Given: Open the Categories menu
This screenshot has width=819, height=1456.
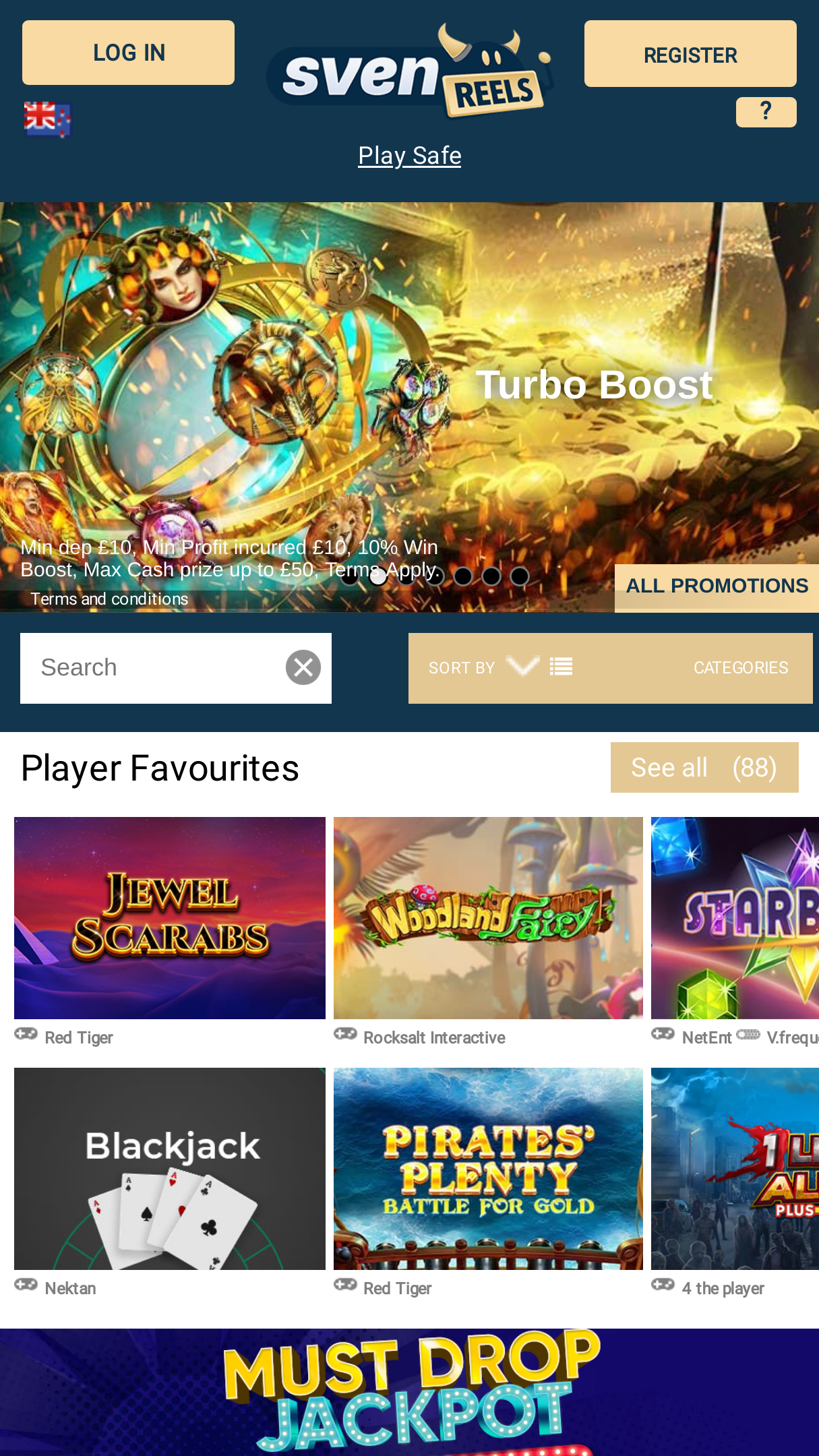Looking at the screenshot, I should 741,667.
